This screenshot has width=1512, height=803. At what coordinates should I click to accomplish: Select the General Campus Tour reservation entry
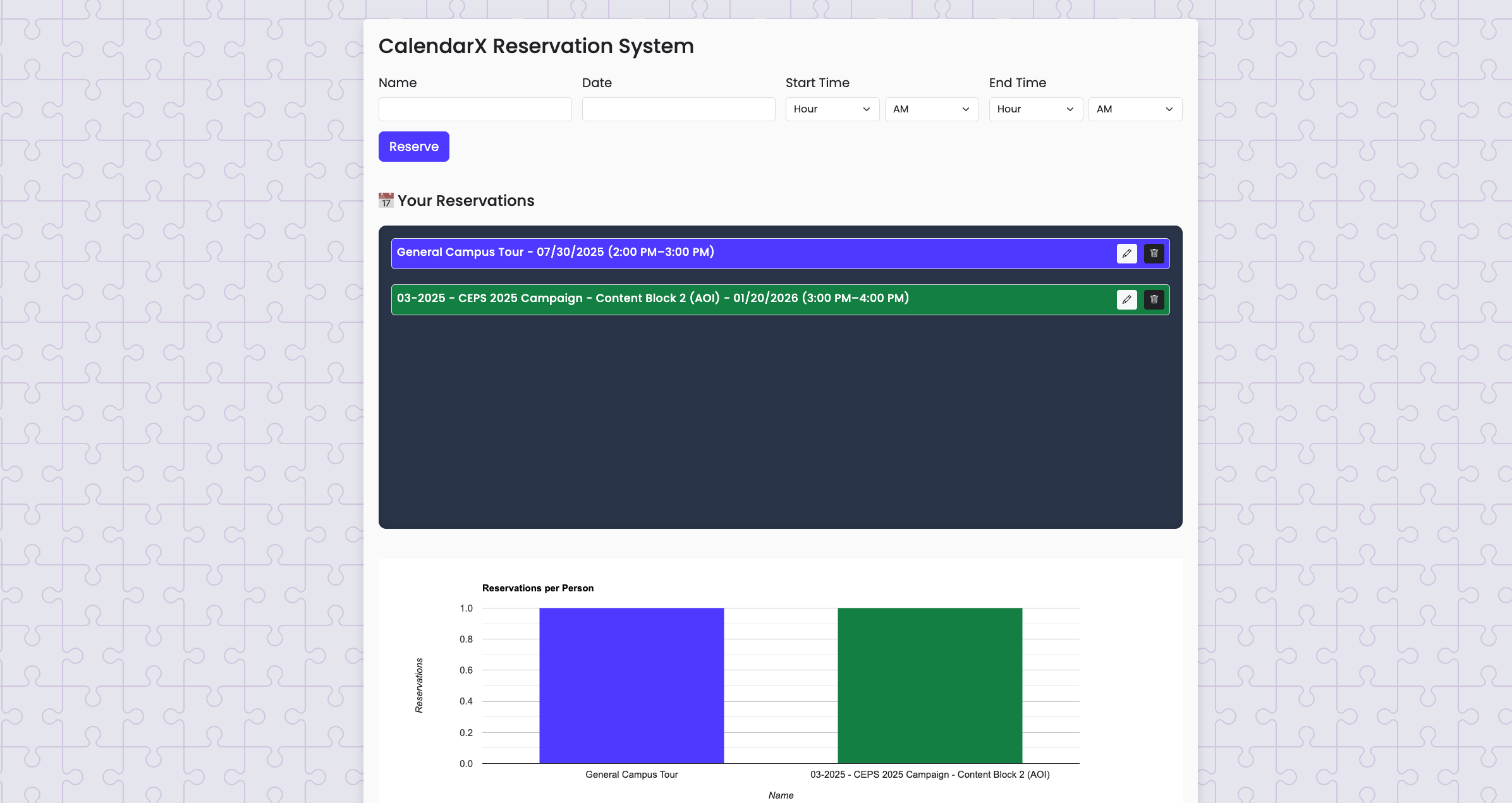click(x=695, y=252)
